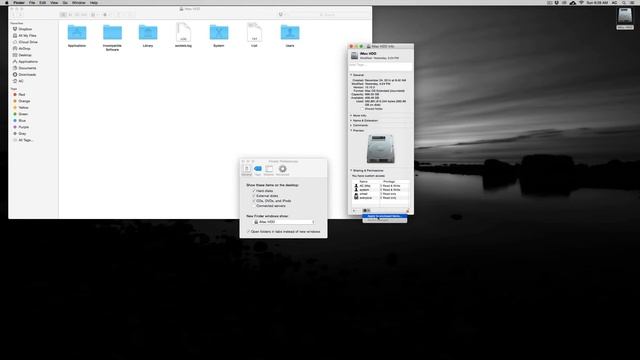Screen dimensions: 640x360
Task: Click the lock icon in Info window
Action: click(407, 211)
